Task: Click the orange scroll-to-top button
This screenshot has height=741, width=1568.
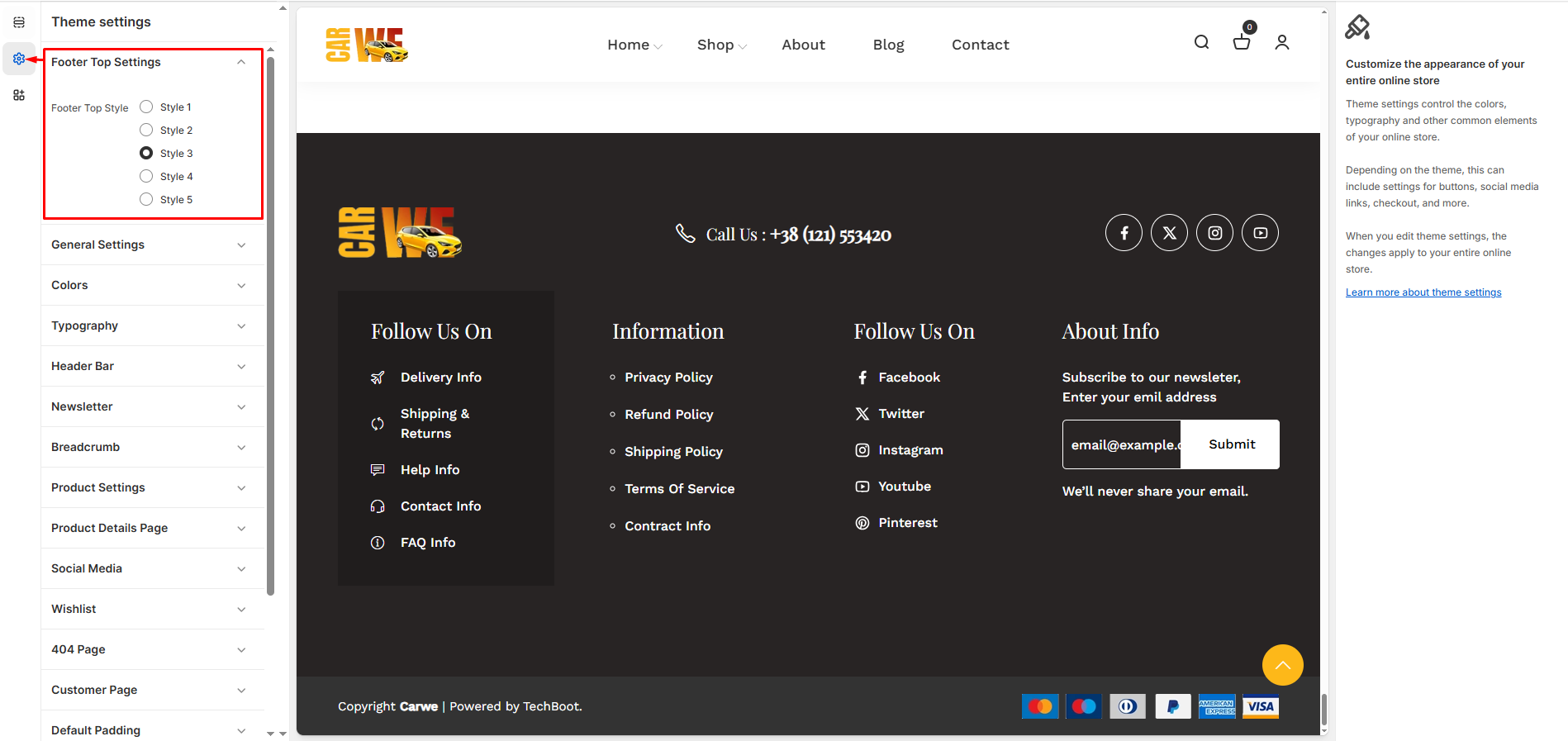Action: click(1282, 665)
